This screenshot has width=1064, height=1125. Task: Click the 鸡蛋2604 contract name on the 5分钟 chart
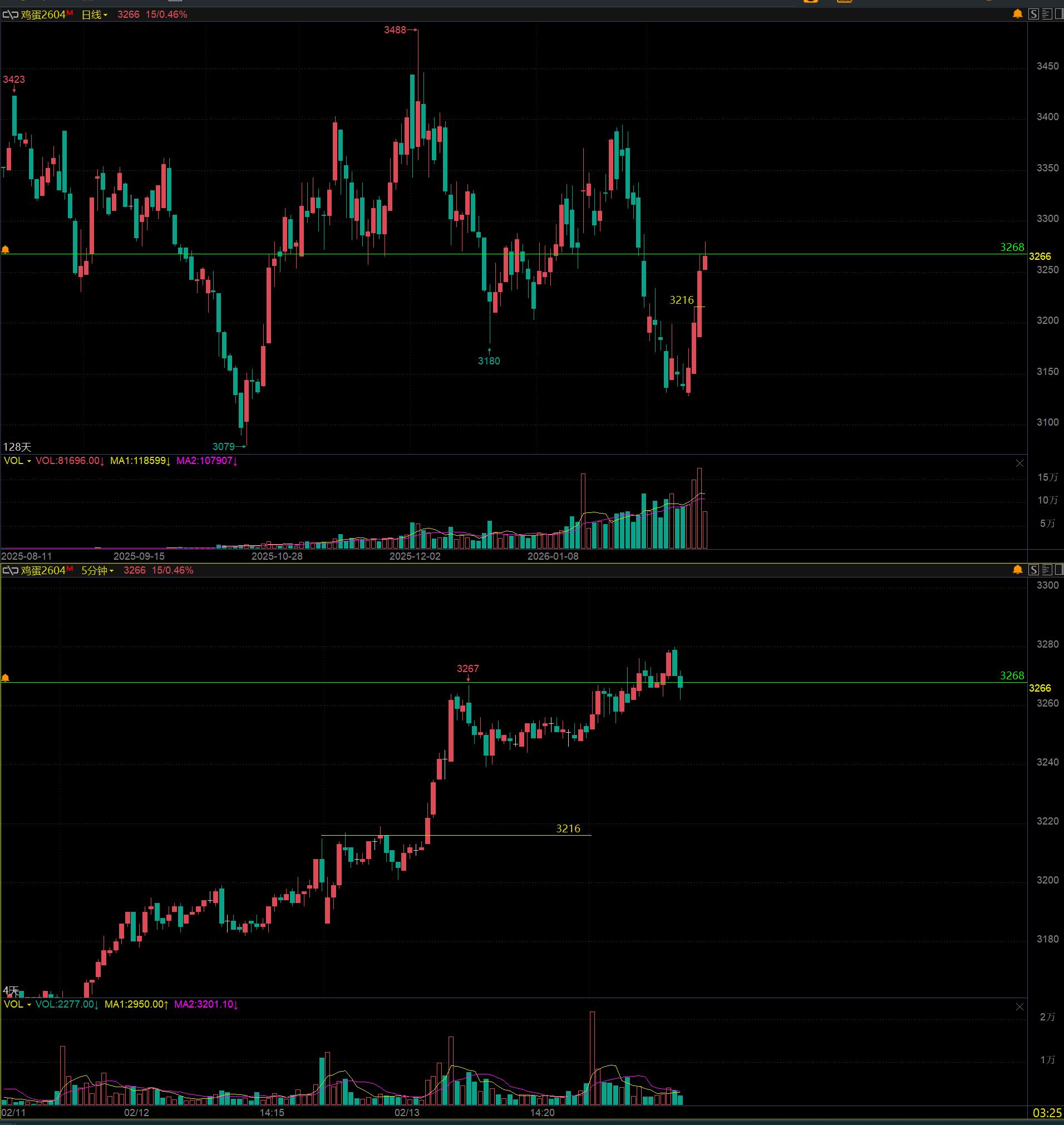tap(43, 570)
